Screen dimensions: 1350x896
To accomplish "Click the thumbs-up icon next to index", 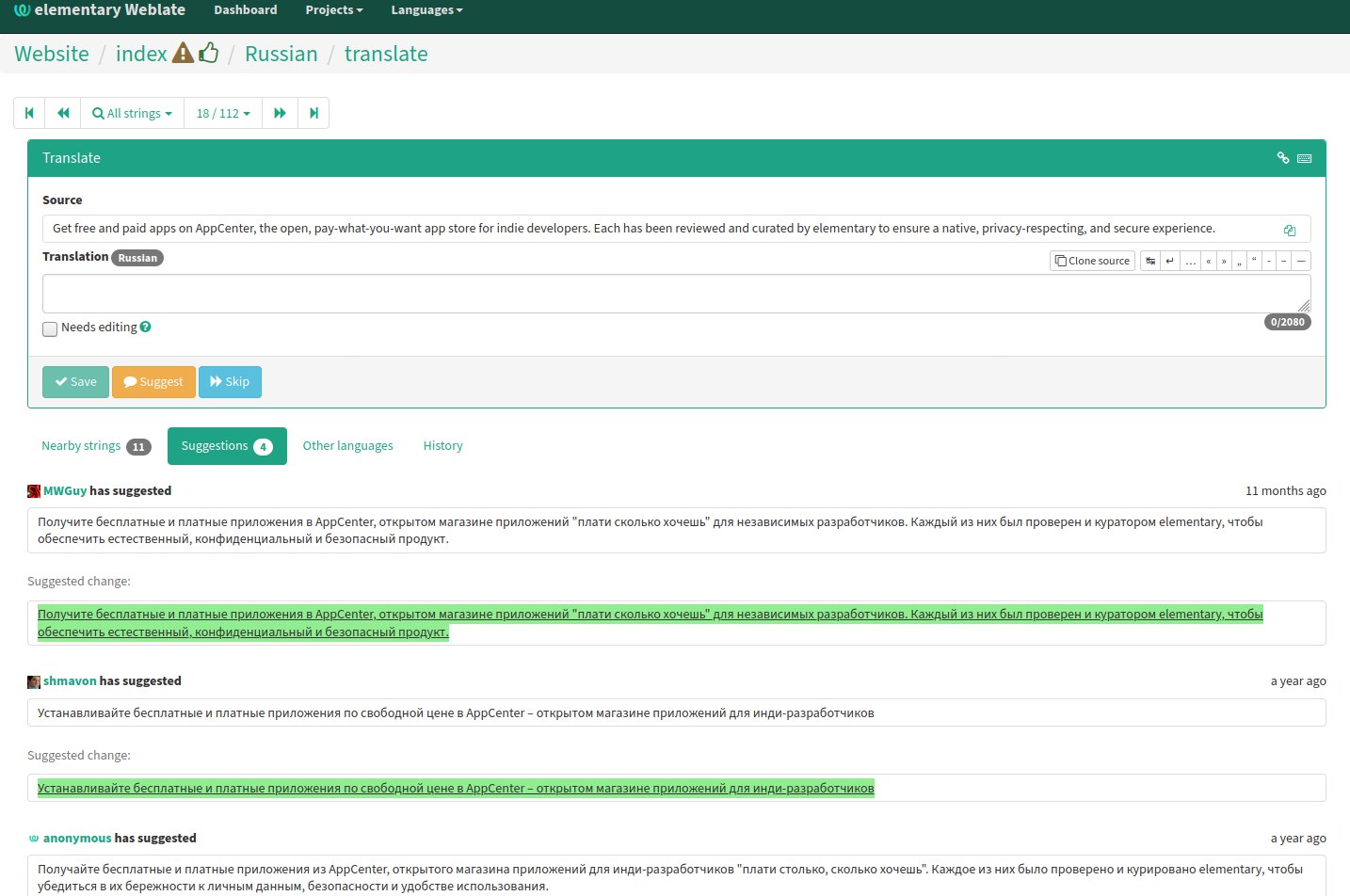I will [x=209, y=53].
